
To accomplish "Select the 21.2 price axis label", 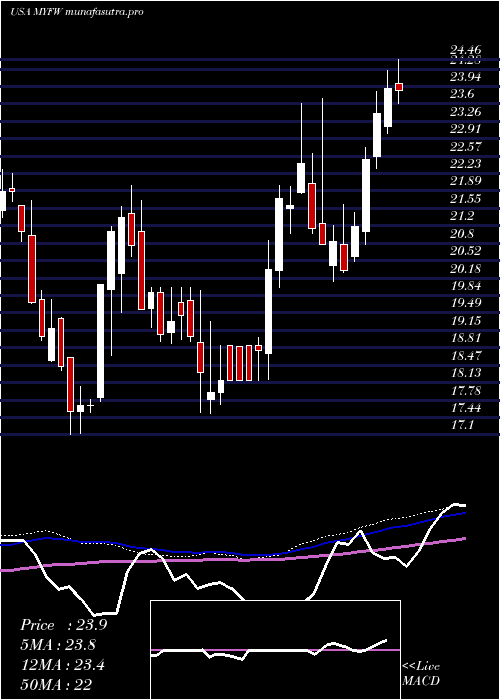I will pyautogui.click(x=462, y=216).
